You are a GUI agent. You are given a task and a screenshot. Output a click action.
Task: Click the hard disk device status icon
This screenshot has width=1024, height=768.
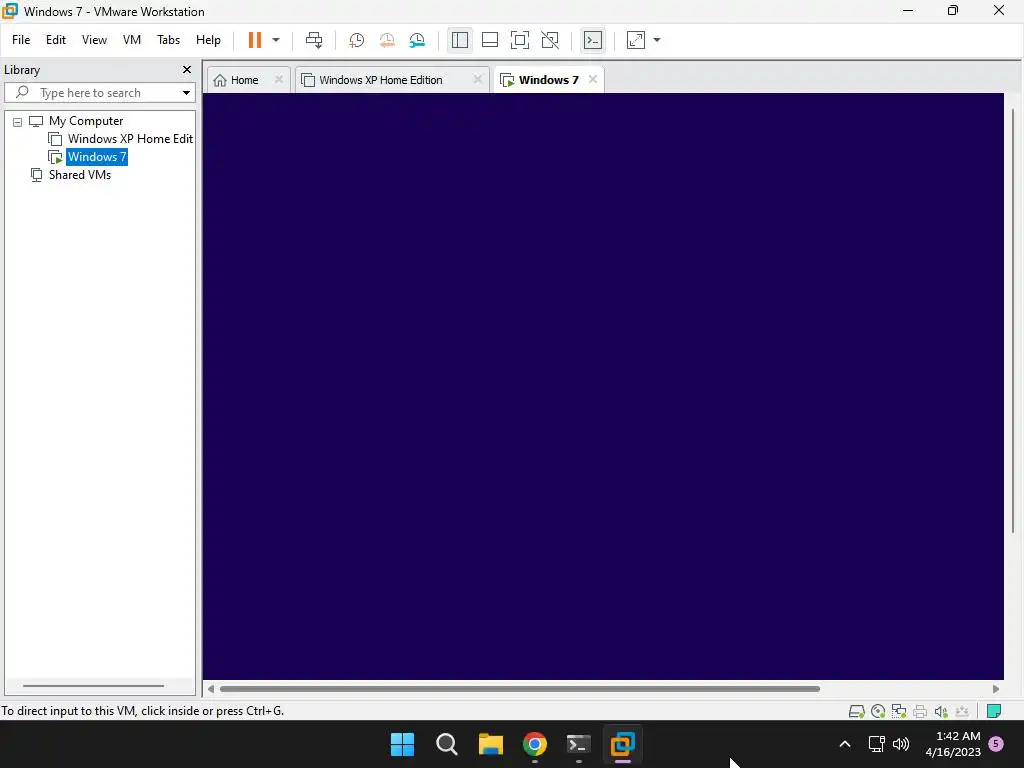856,711
